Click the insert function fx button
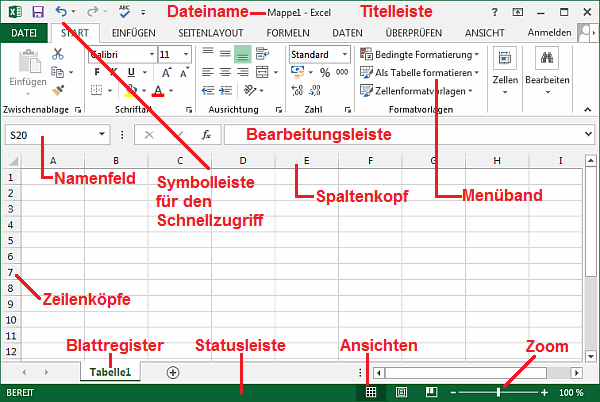 pos(206,135)
